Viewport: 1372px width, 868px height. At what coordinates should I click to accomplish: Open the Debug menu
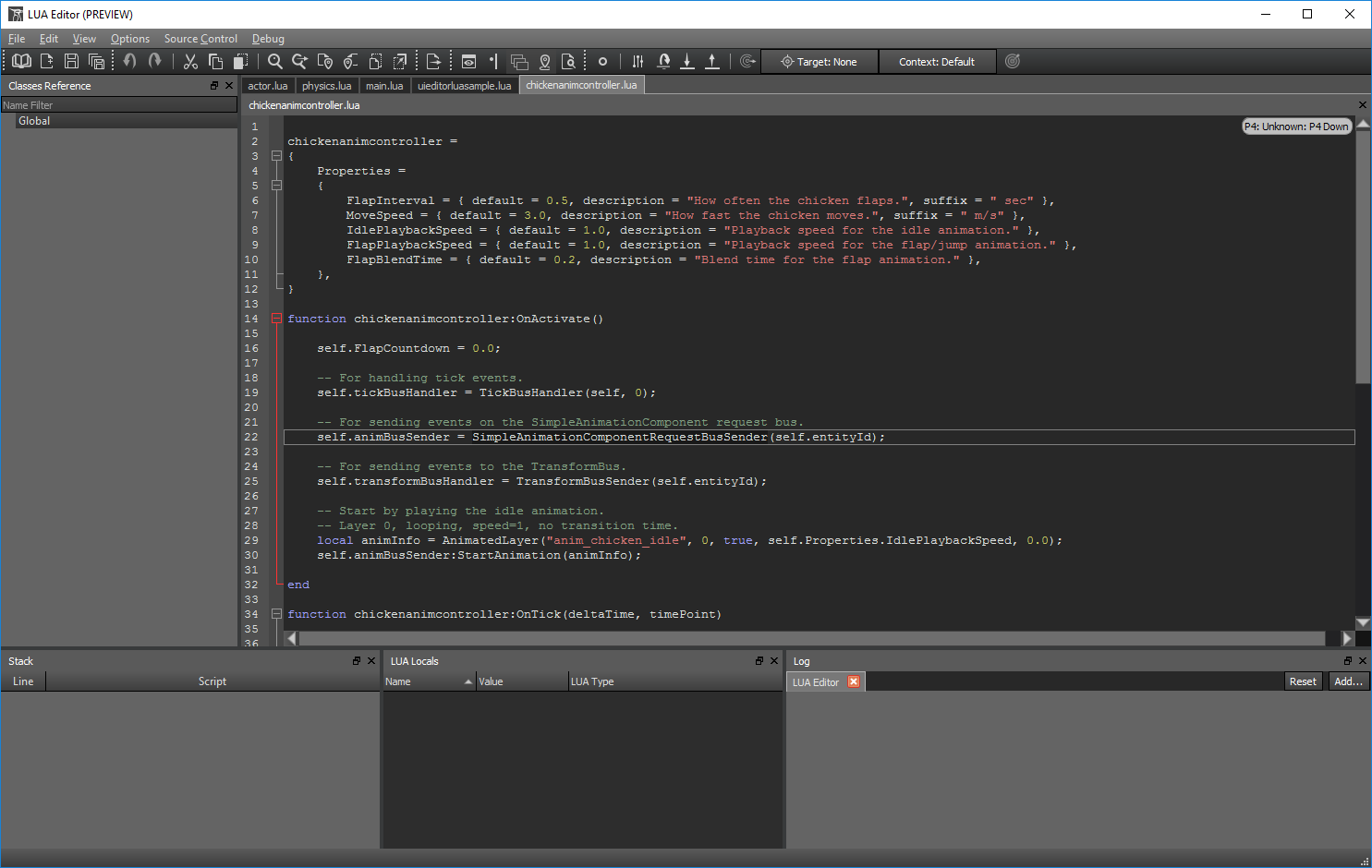tap(268, 39)
